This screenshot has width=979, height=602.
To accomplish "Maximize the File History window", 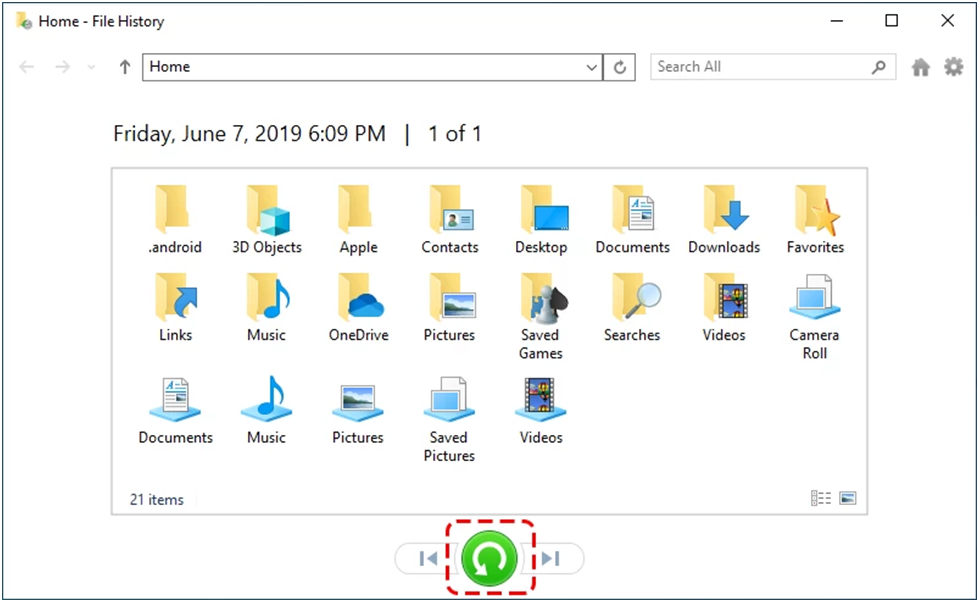I will pos(892,21).
